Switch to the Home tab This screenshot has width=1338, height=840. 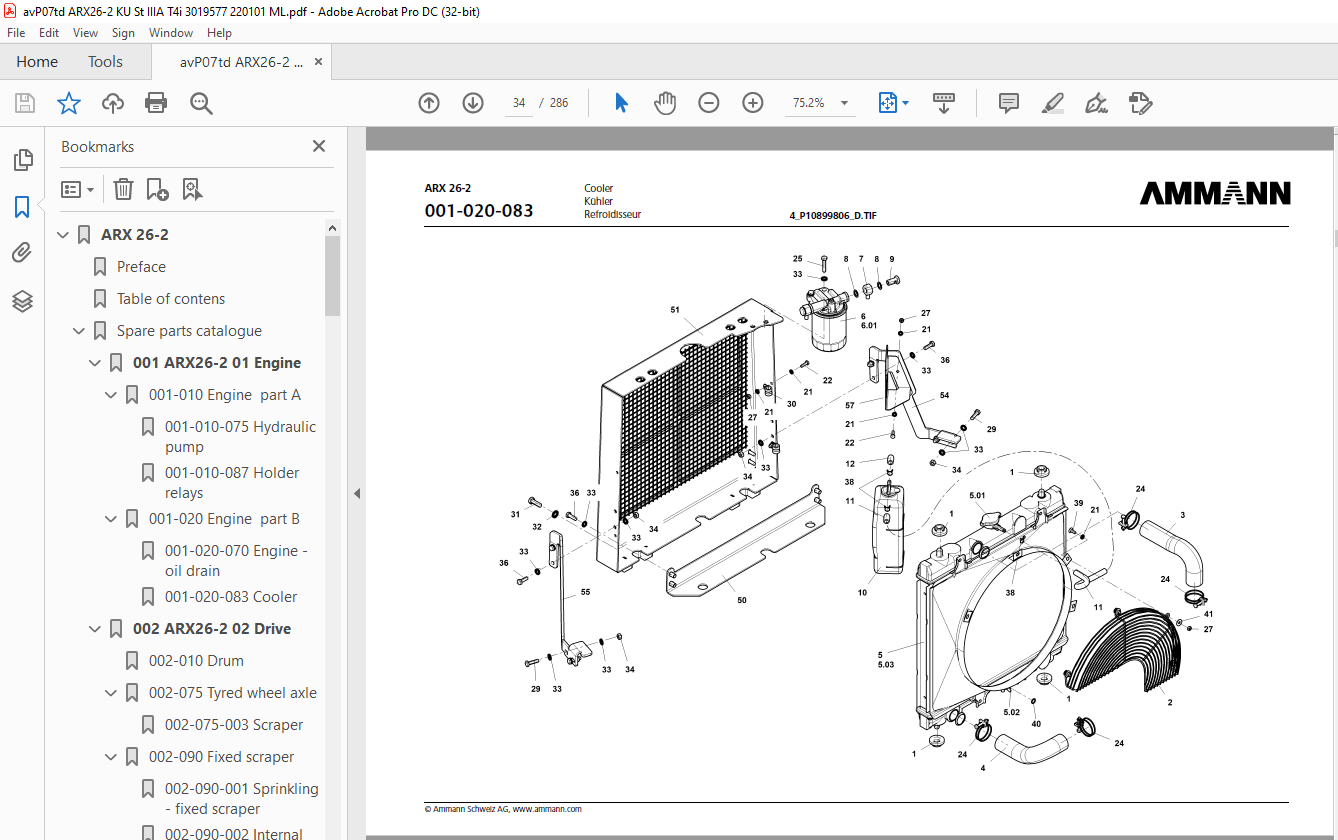37,61
